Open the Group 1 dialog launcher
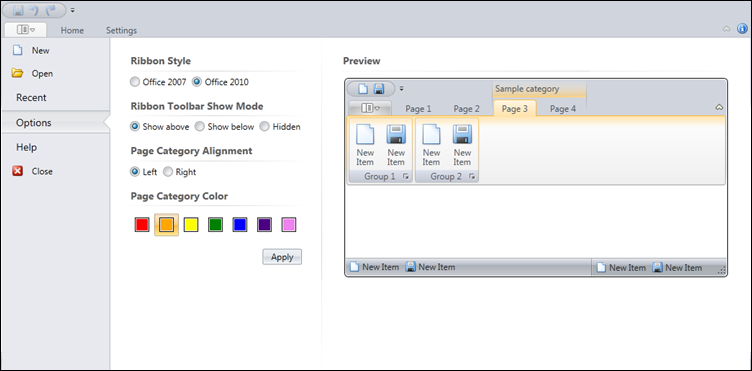Image resolution: width=752 pixels, height=371 pixels. click(x=406, y=177)
